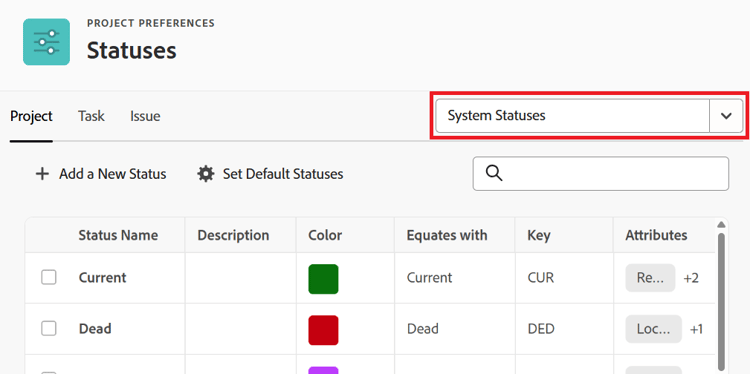
Task: Click the Statuses page title
Action: (132, 50)
